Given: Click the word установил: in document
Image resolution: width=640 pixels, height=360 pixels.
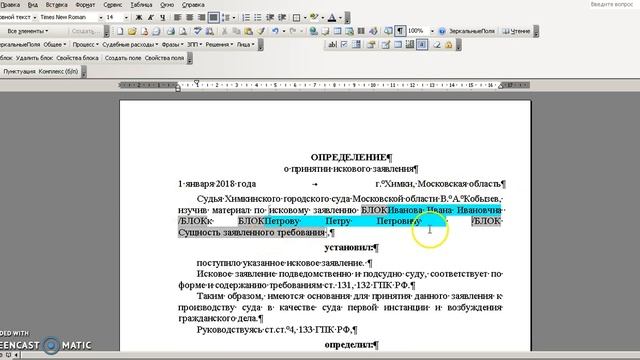Looking at the screenshot, I should click(349, 247).
